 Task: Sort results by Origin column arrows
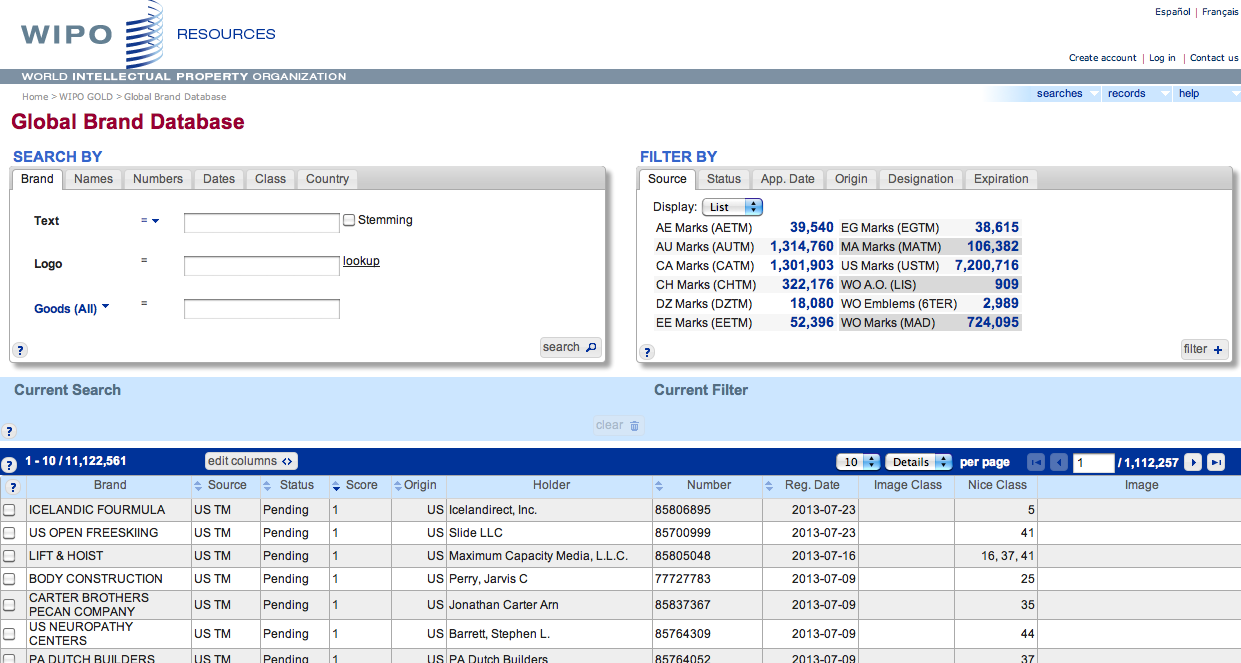(x=397, y=486)
